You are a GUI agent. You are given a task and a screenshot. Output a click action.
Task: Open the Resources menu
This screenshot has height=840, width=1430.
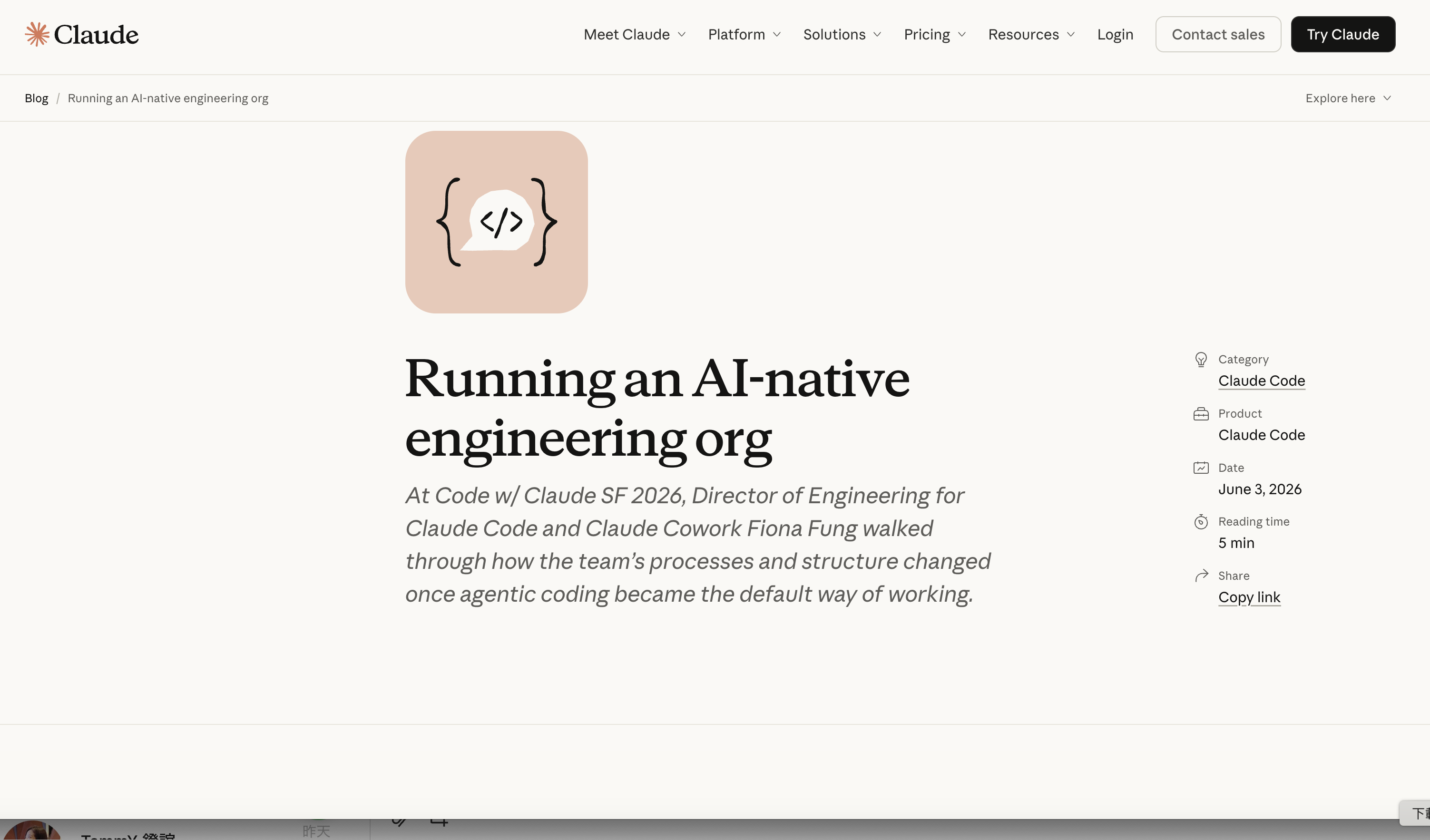click(1023, 34)
